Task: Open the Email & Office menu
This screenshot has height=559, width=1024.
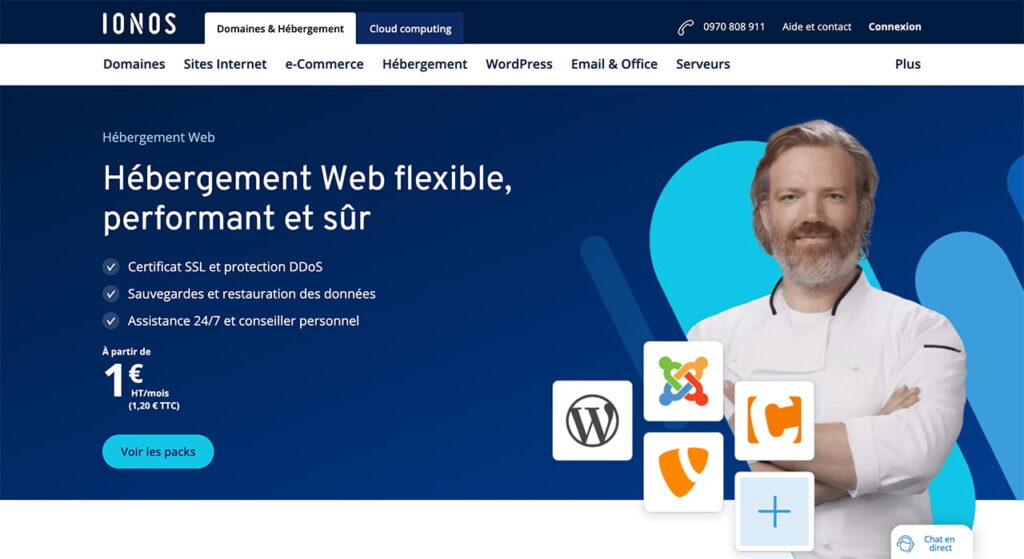Action: pos(614,64)
